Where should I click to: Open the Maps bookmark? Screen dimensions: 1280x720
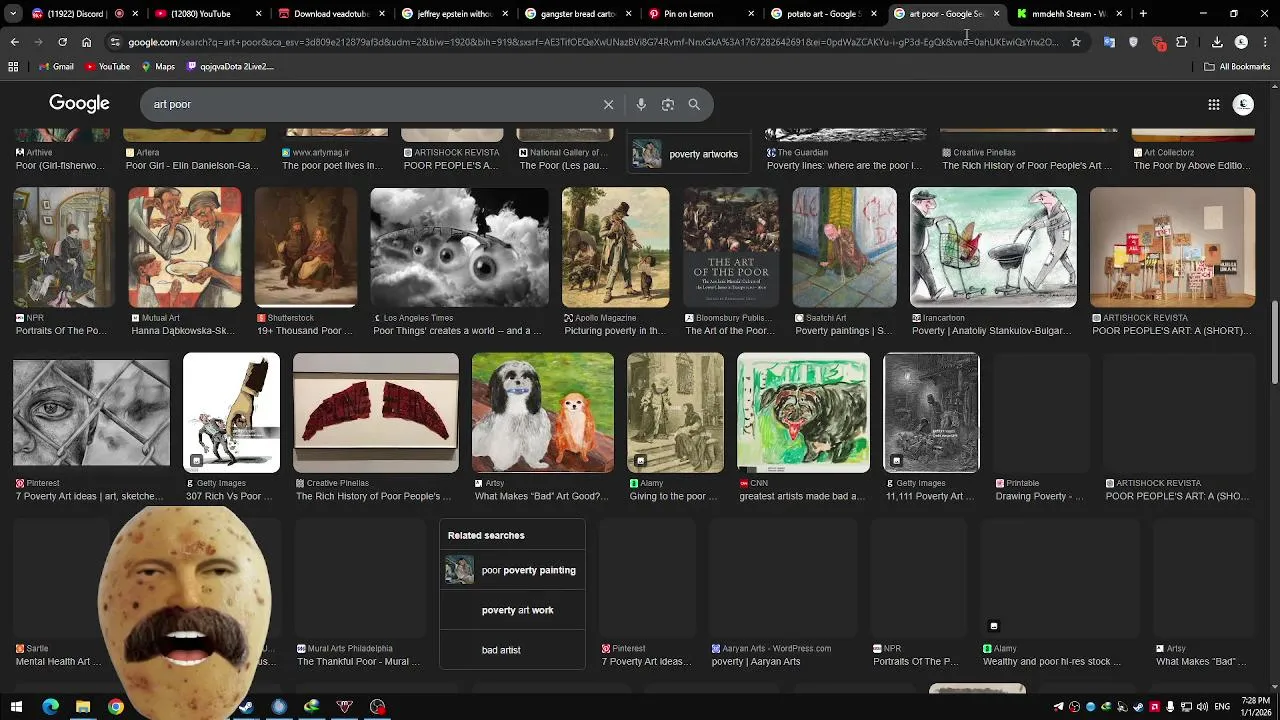158,66
